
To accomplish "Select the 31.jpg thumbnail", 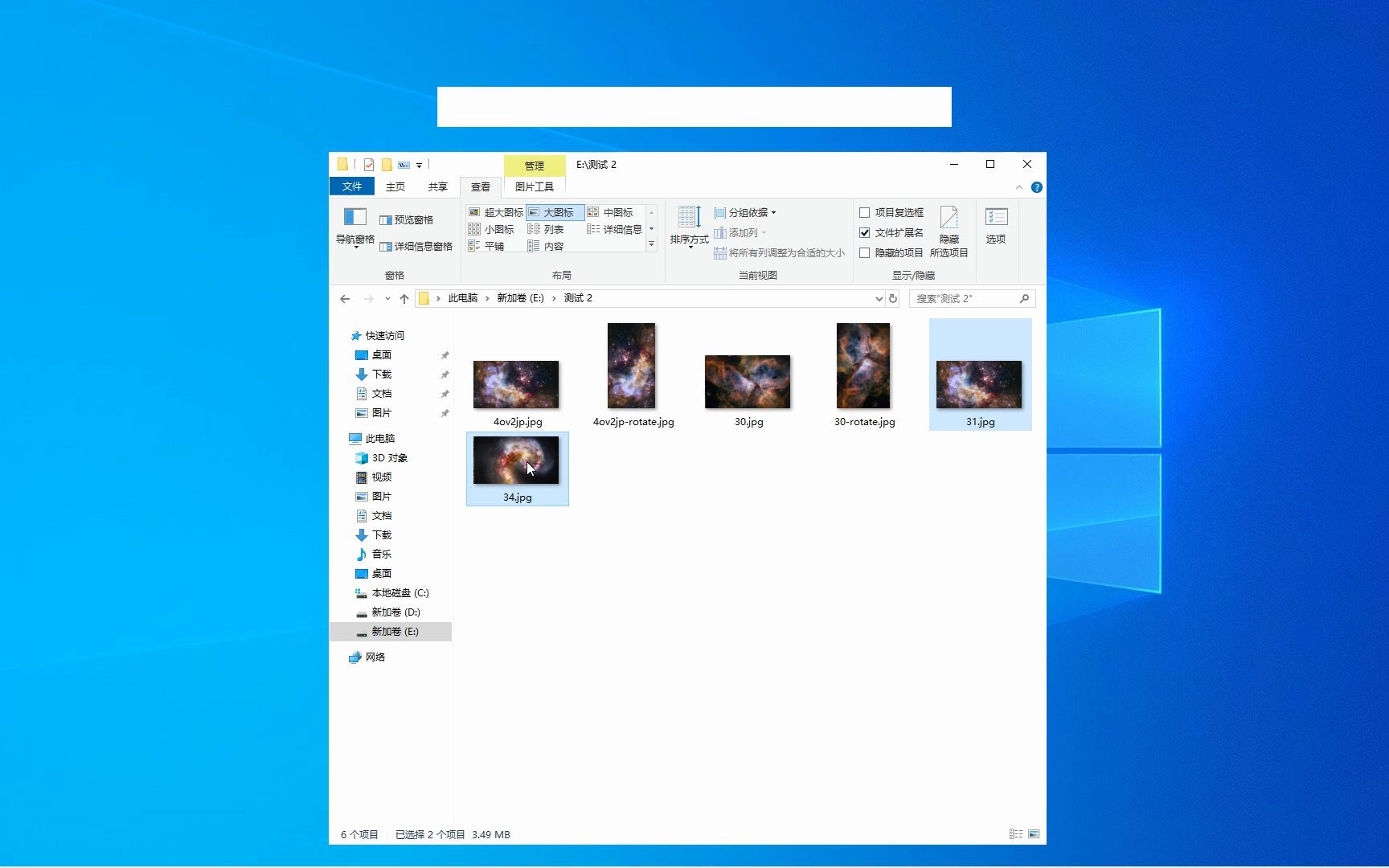I will pyautogui.click(x=979, y=384).
